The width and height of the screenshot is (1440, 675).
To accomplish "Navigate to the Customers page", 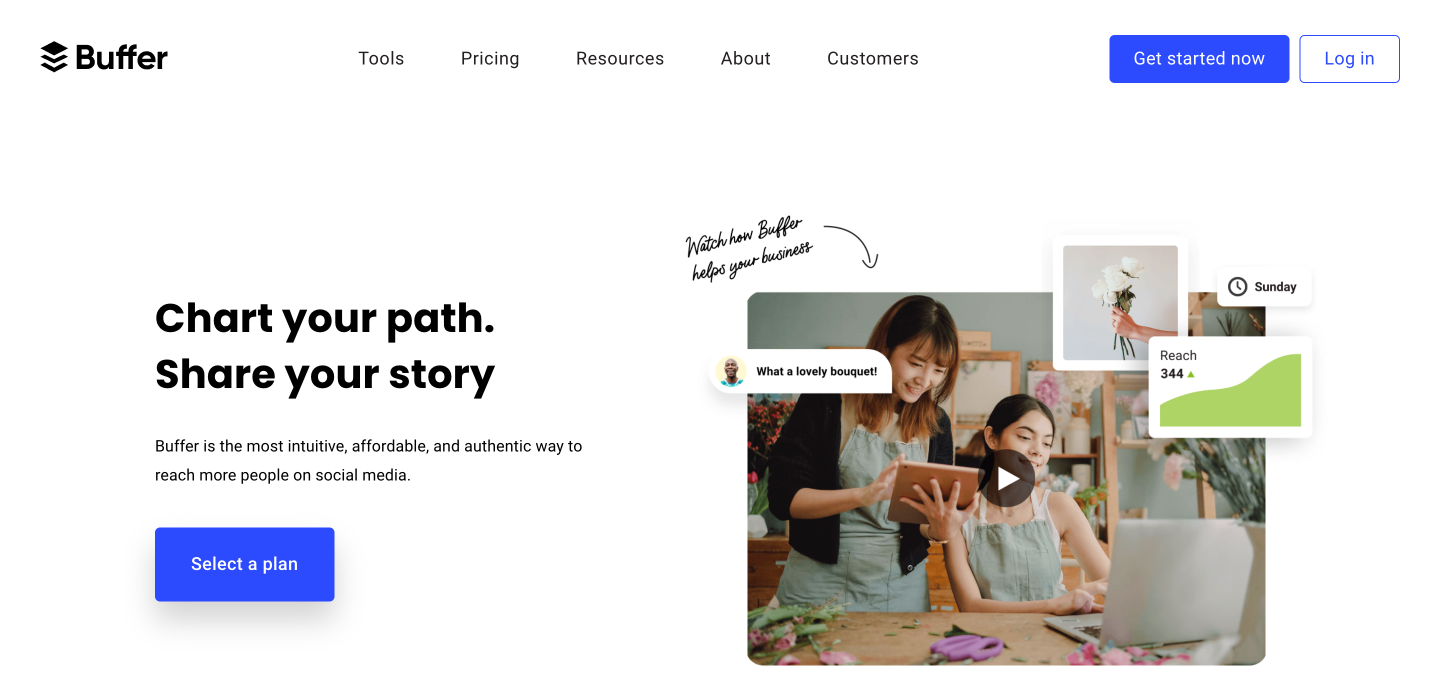I will click(x=873, y=58).
